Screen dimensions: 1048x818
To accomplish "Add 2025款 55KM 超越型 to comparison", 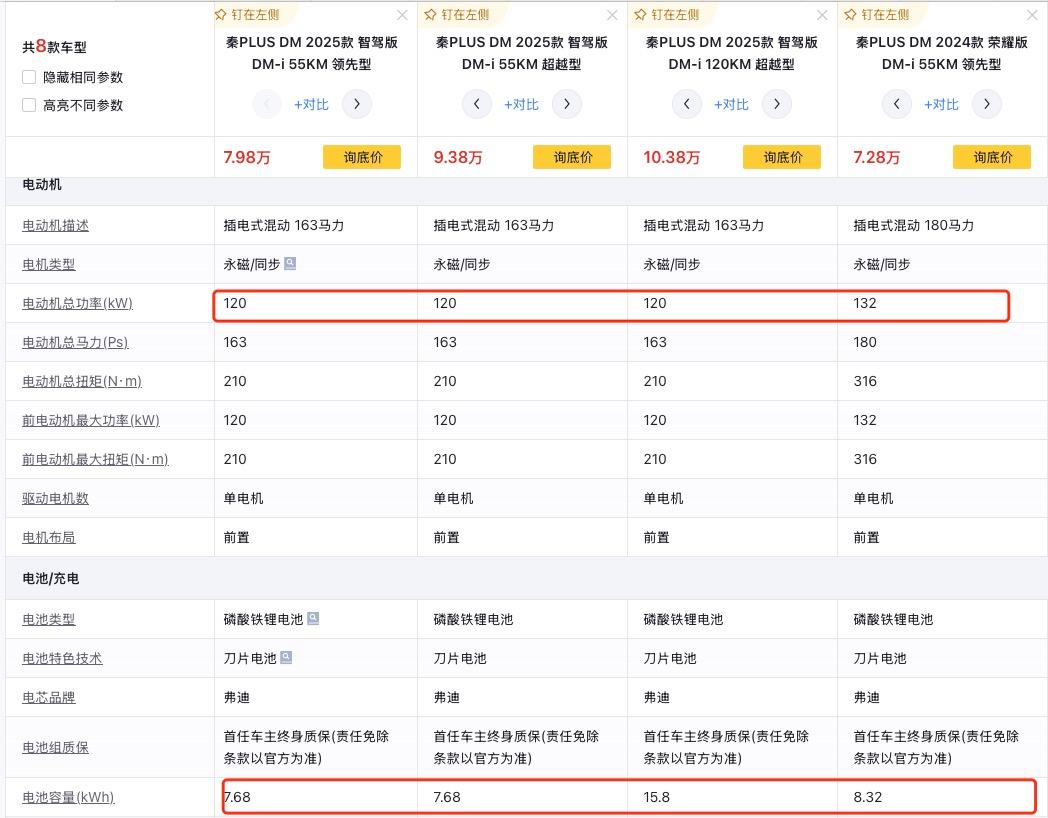I will [521, 105].
